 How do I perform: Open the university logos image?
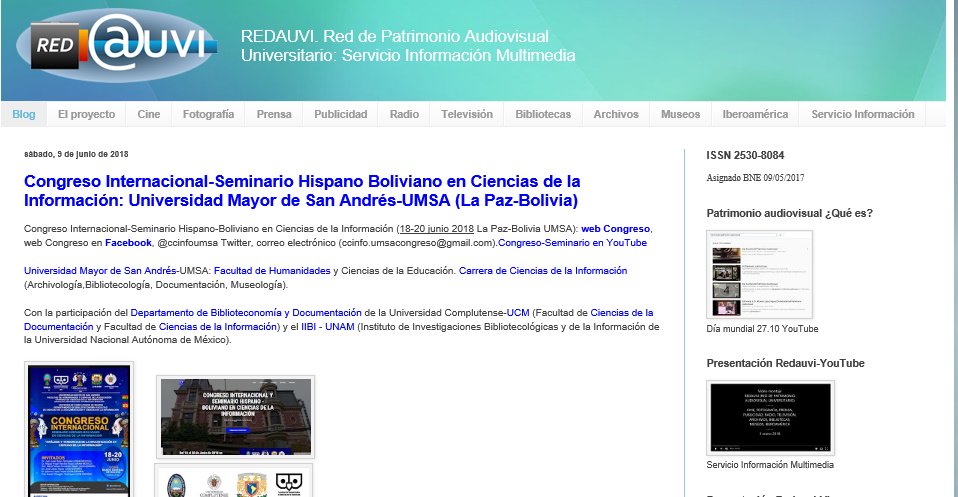pos(233,480)
